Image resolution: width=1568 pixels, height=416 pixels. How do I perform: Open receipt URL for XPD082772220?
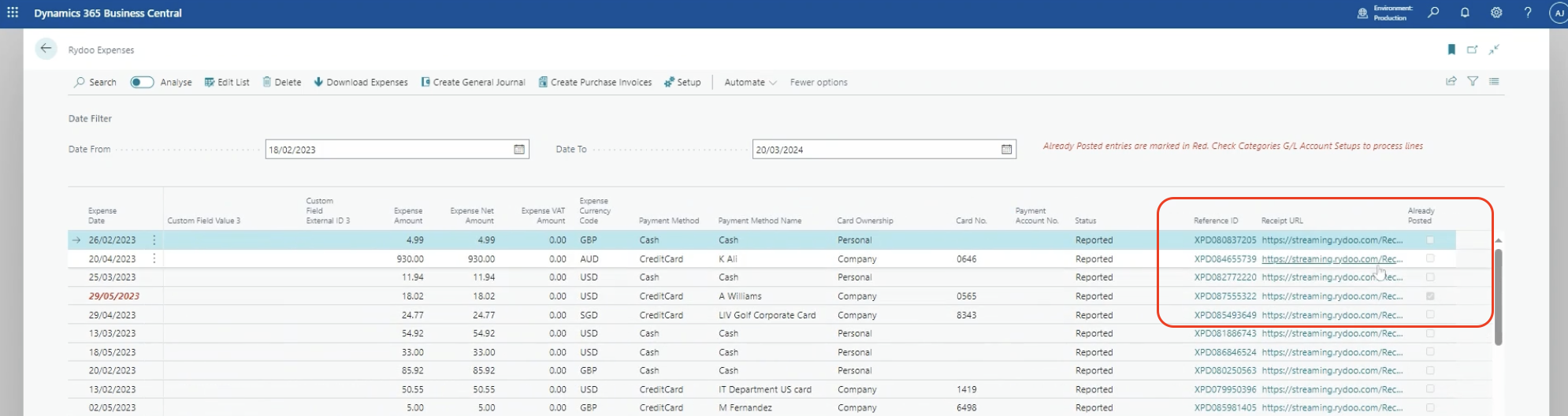pos(1332,277)
